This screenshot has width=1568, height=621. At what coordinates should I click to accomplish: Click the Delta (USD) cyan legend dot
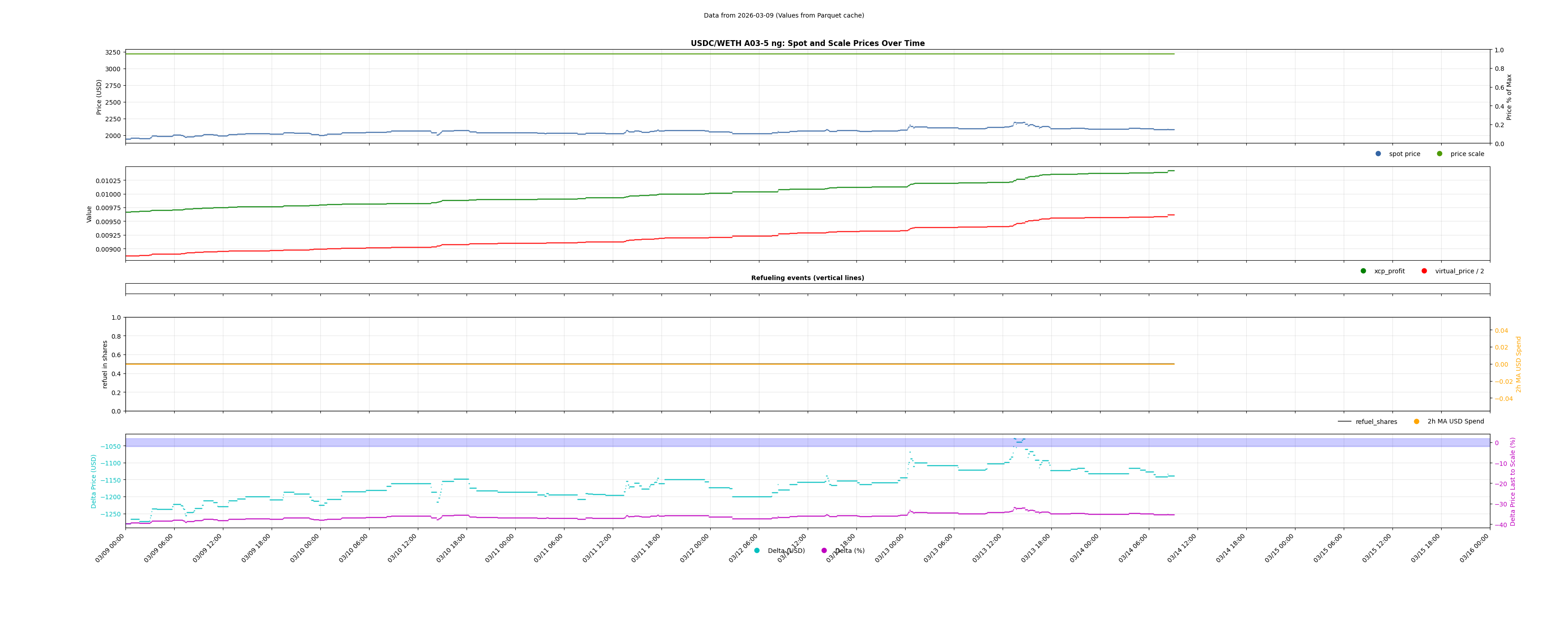(x=757, y=551)
